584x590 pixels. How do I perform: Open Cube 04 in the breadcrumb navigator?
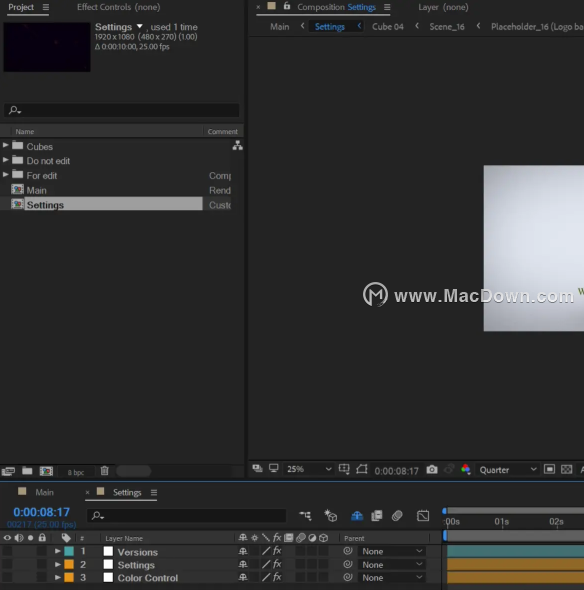(x=388, y=27)
